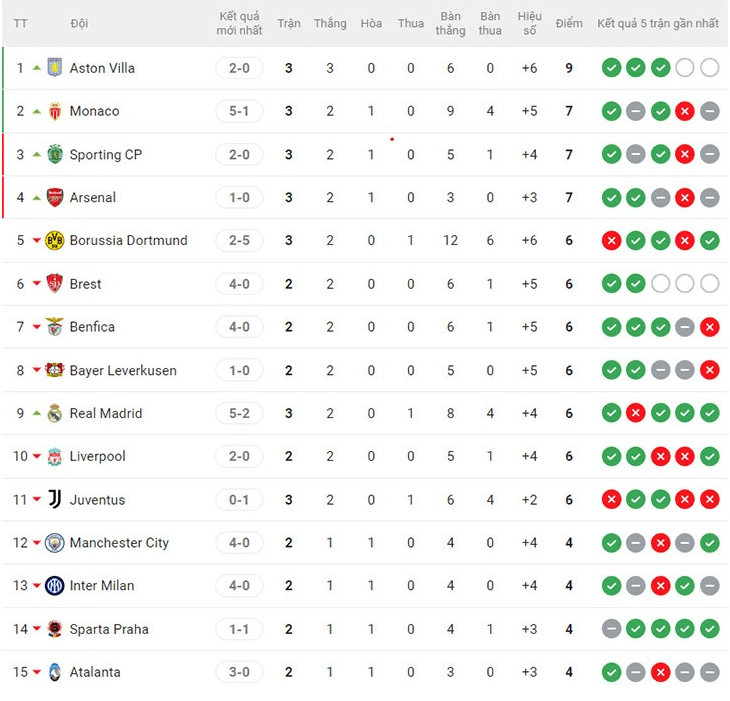Select the Borussia Dortmund BVB logo
Screen dimensions: 730x701
tap(54, 241)
